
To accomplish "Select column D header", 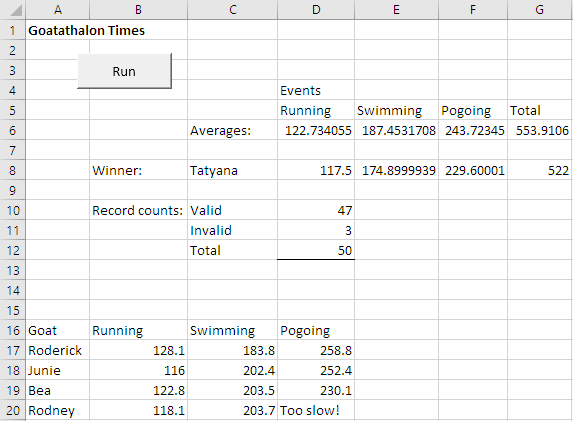I will (x=316, y=10).
